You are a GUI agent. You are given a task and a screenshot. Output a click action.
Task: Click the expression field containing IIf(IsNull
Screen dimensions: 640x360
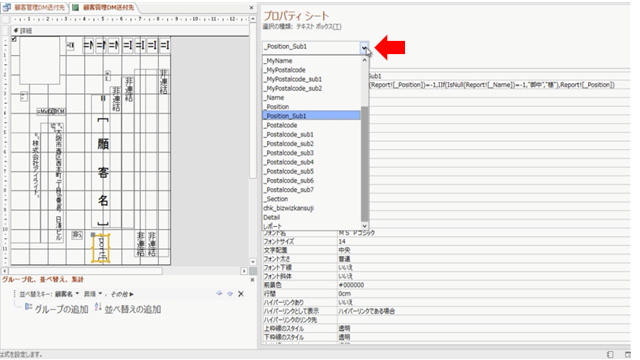point(500,85)
